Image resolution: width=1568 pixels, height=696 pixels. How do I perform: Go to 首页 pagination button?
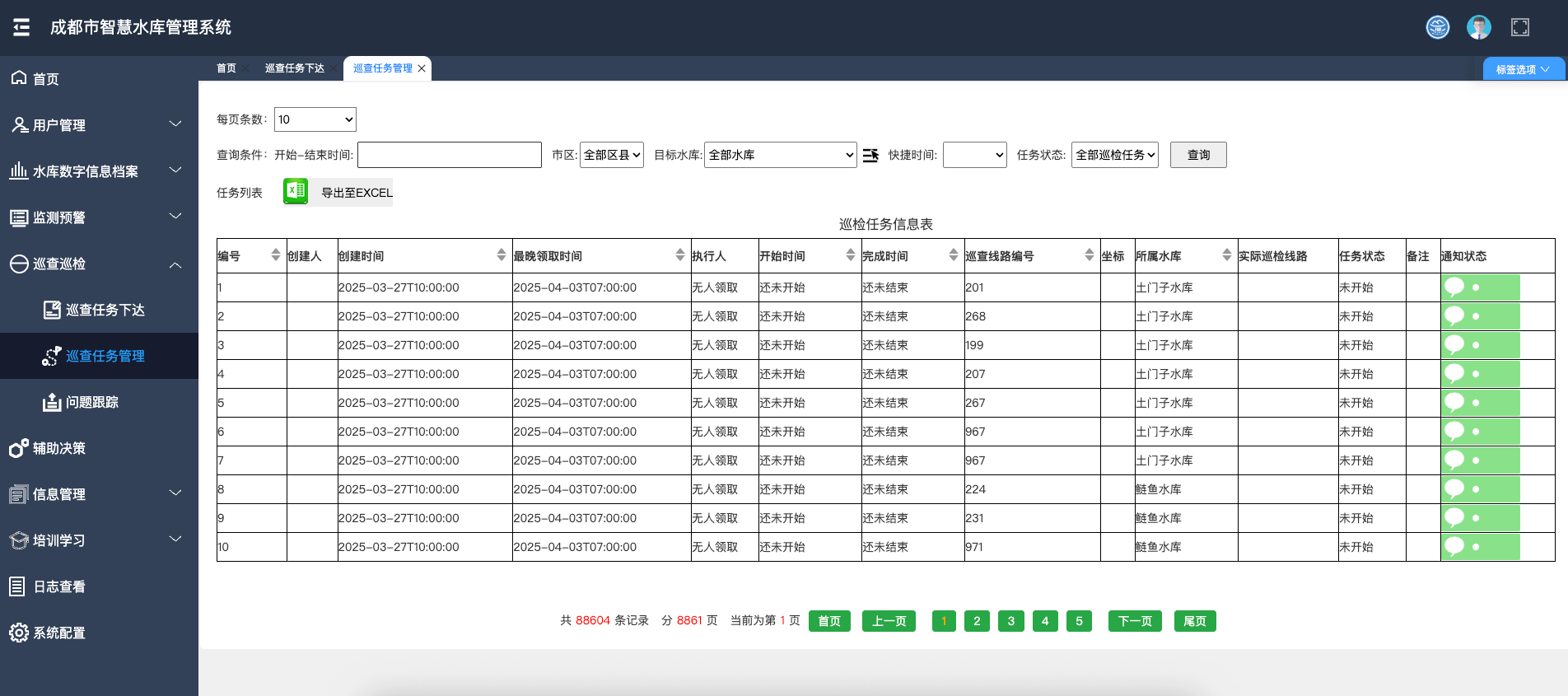(x=829, y=621)
